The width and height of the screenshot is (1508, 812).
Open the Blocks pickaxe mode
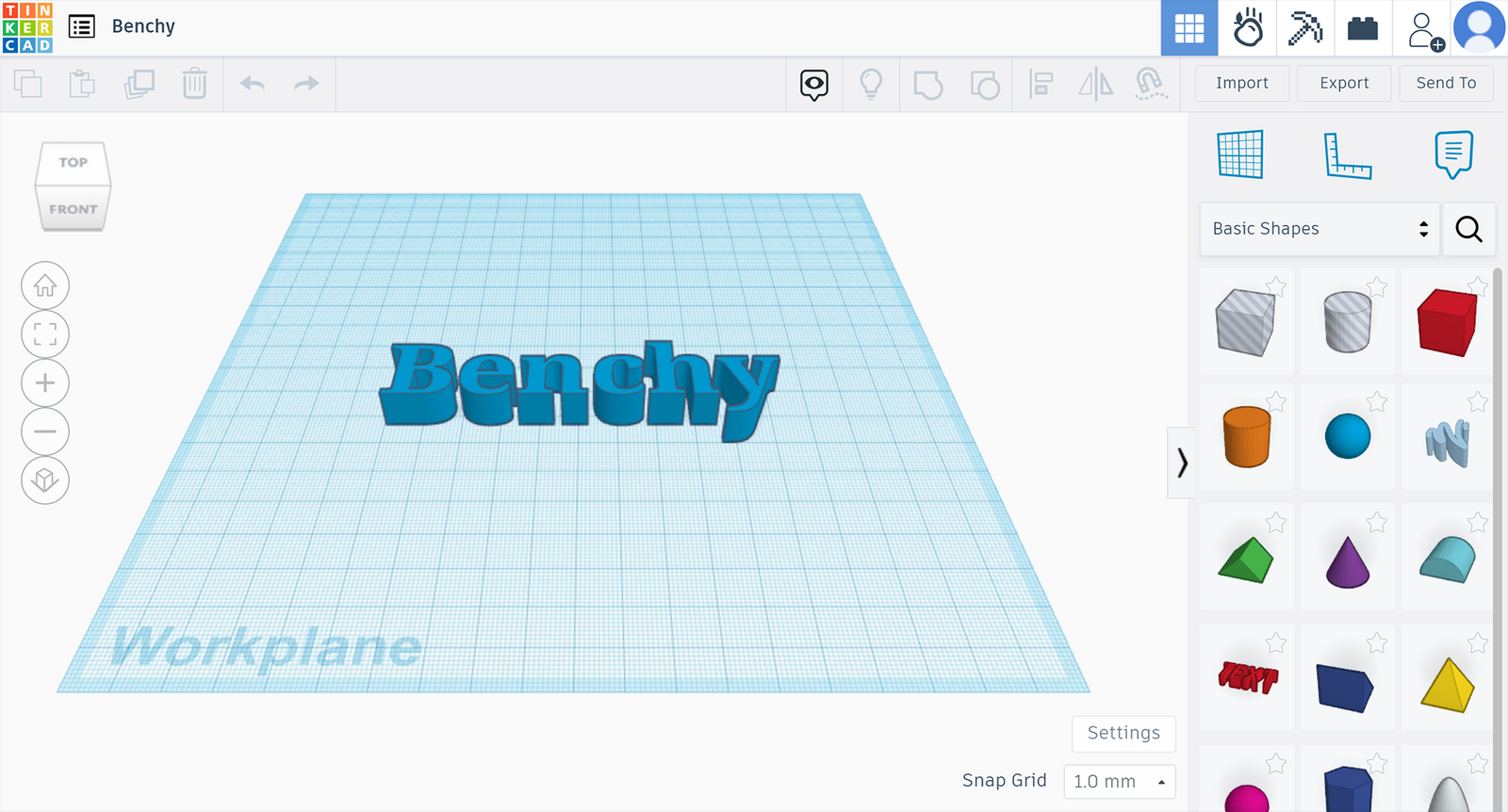[x=1305, y=28]
